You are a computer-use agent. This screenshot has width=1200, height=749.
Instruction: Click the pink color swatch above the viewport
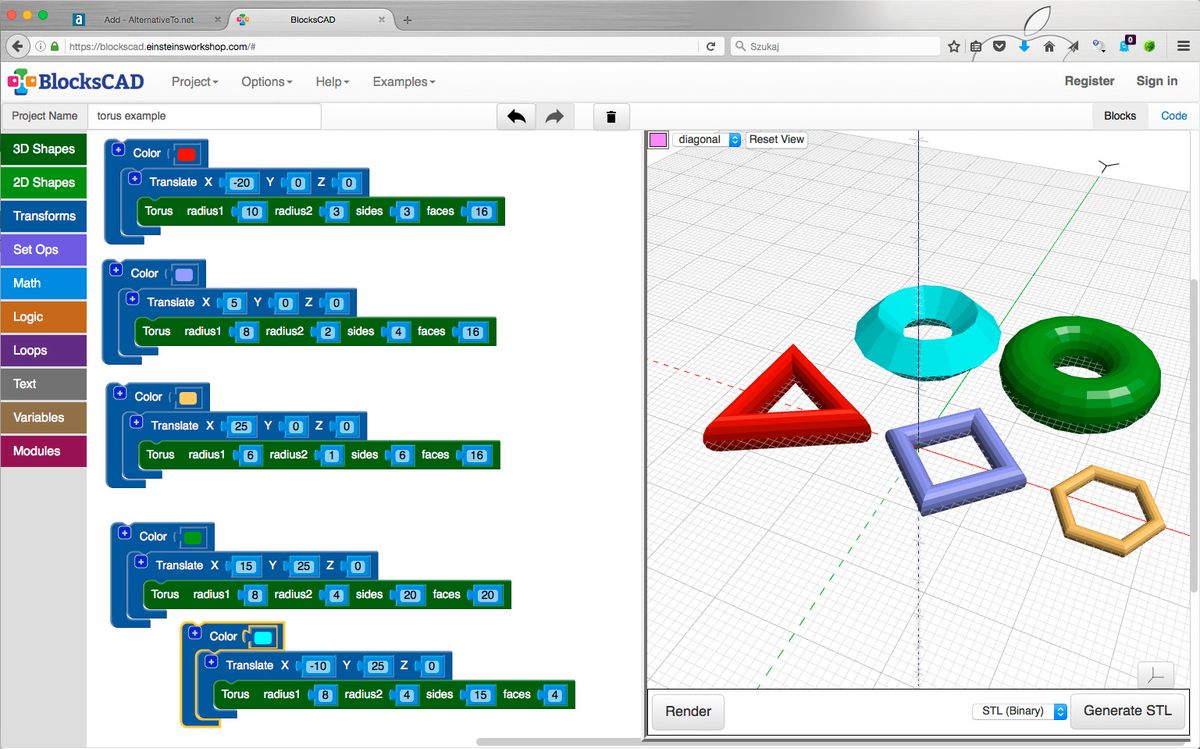point(658,140)
